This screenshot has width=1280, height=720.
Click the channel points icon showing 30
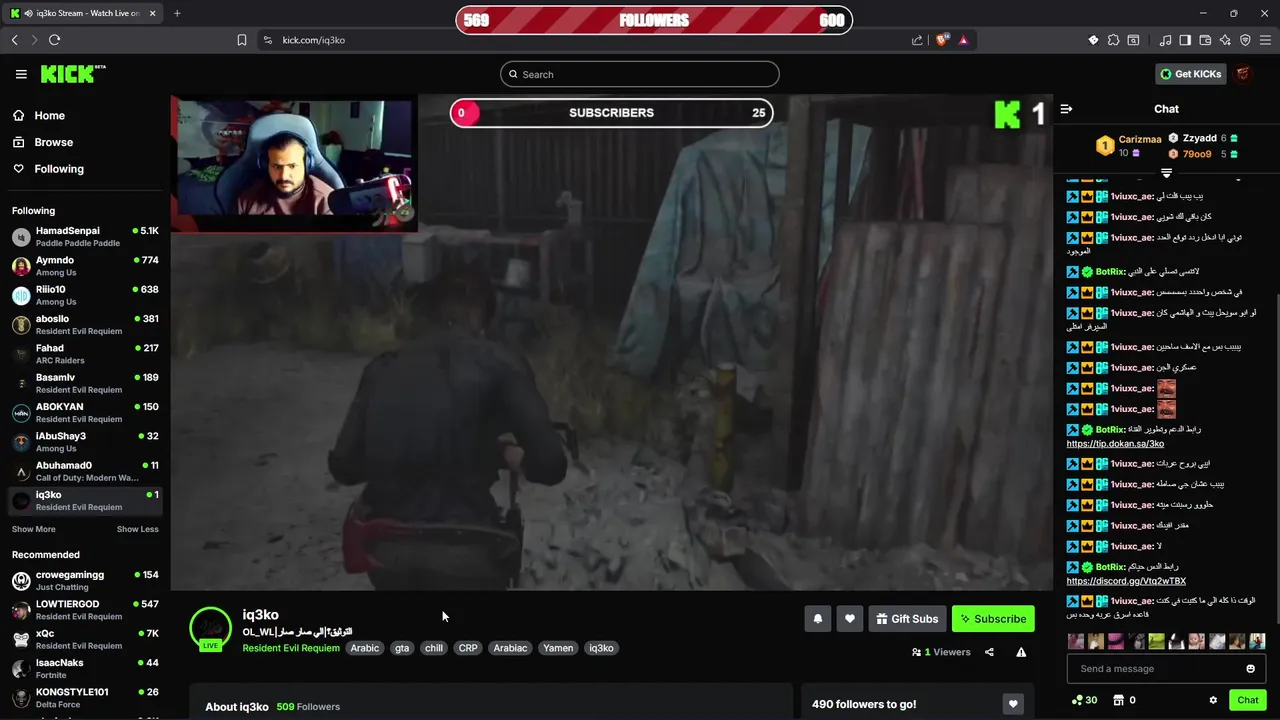(x=1084, y=700)
